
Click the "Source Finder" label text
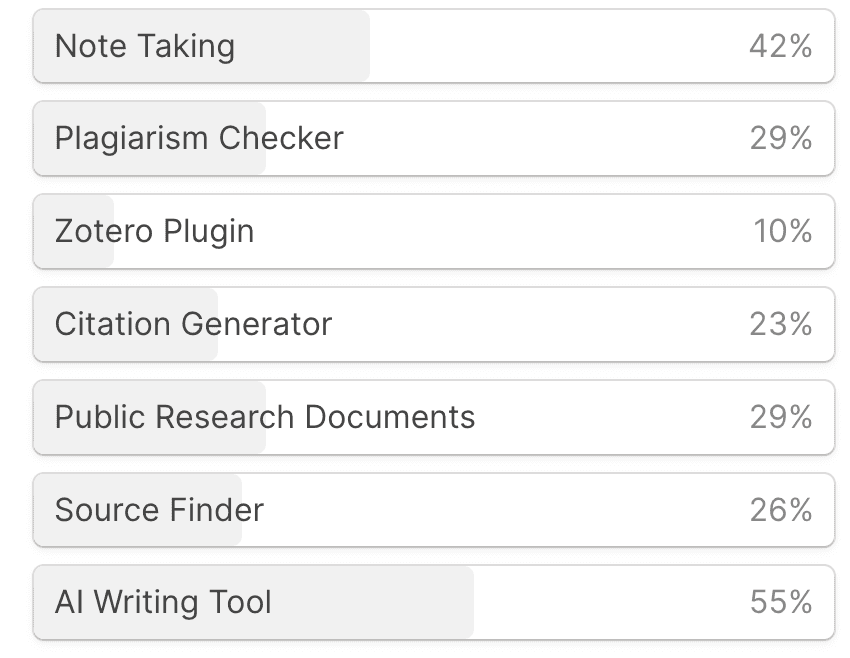coord(159,510)
